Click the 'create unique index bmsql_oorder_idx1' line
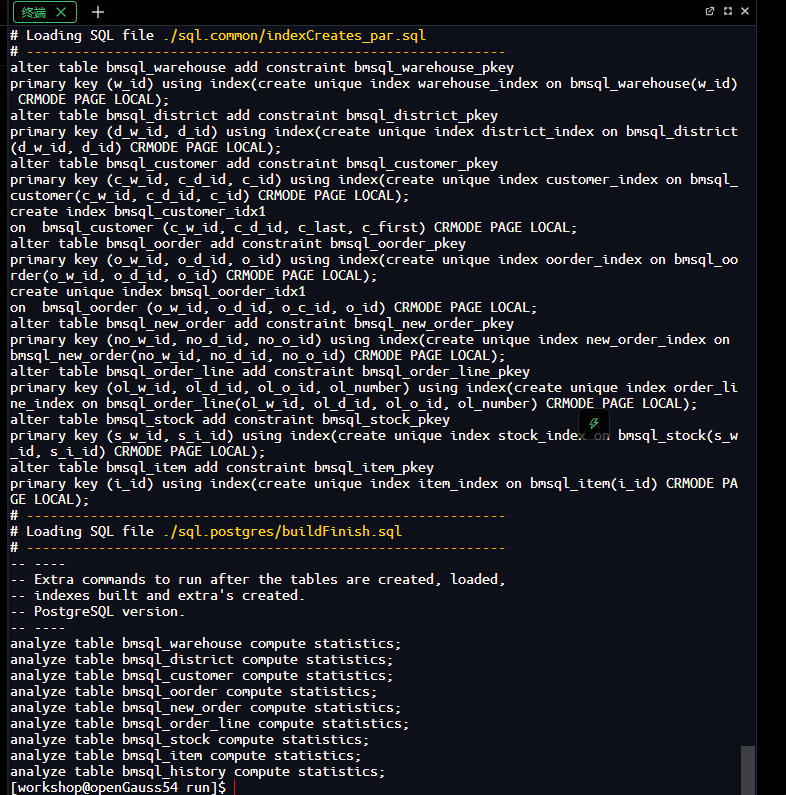The image size is (786, 795). click(158, 292)
